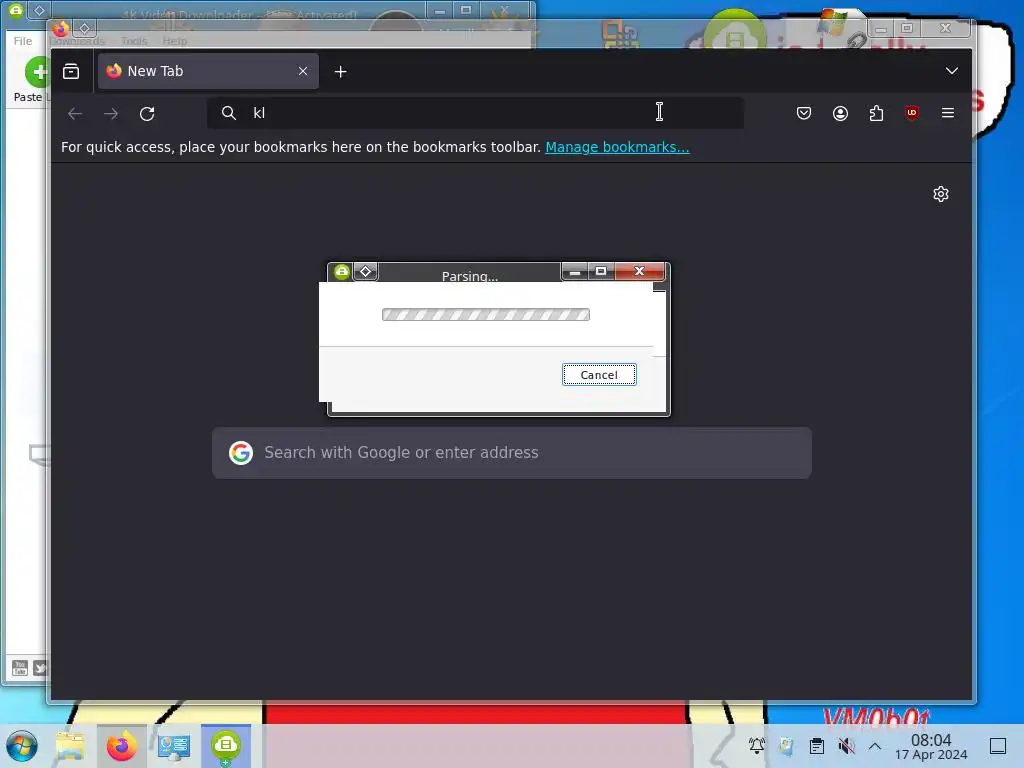Reload the current page
The width and height of the screenshot is (1024, 768).
(147, 114)
